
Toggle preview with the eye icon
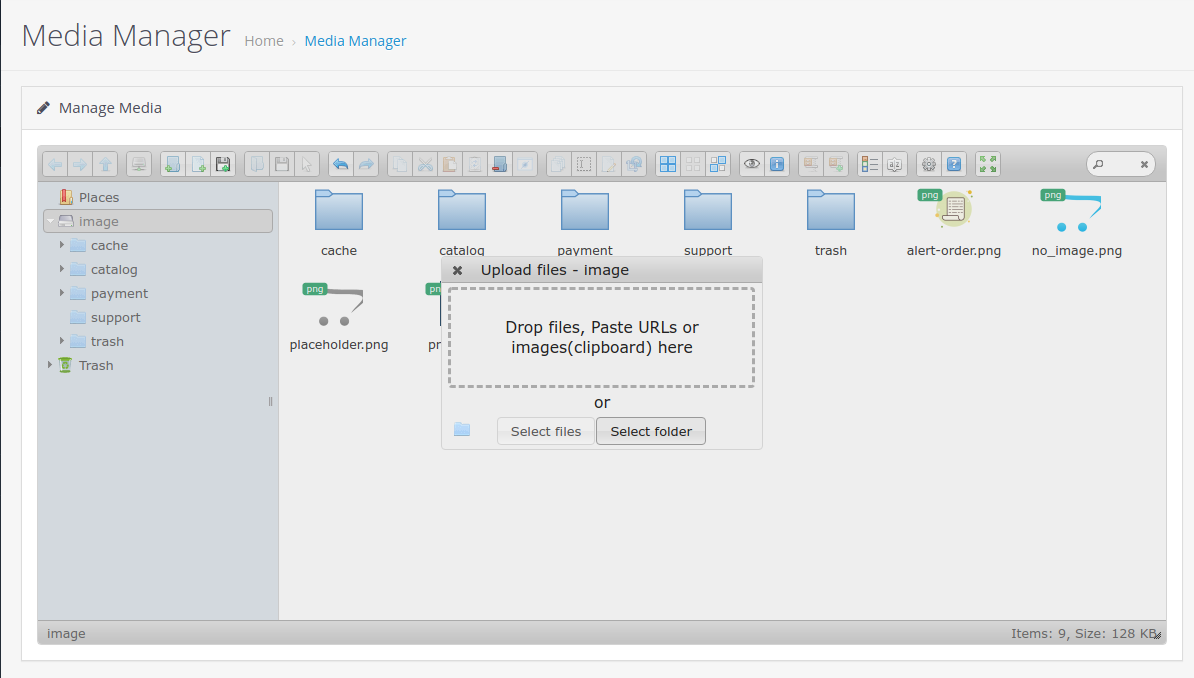(751, 163)
